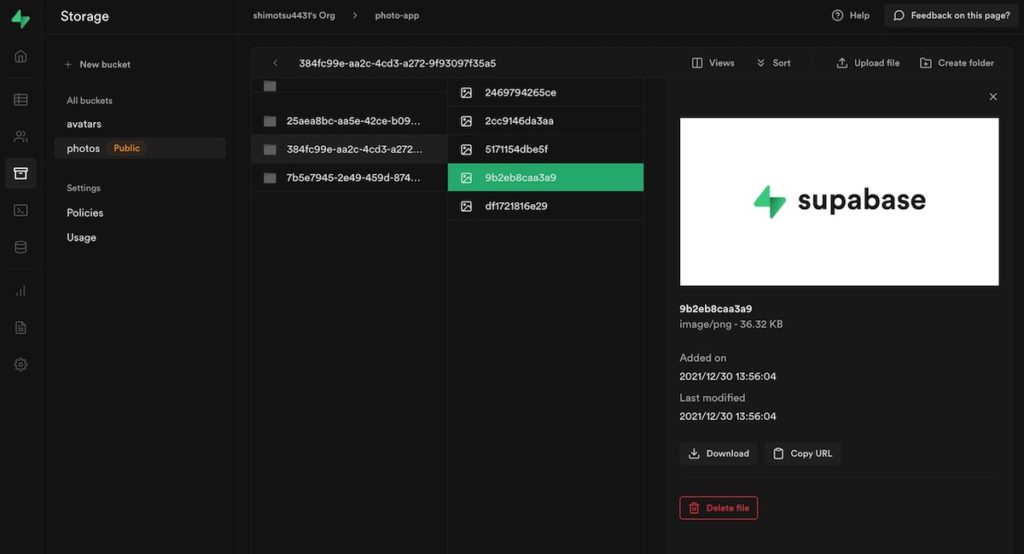Open storage Policies settings
Screen dimensions: 1024x554
pyautogui.click(x=85, y=212)
